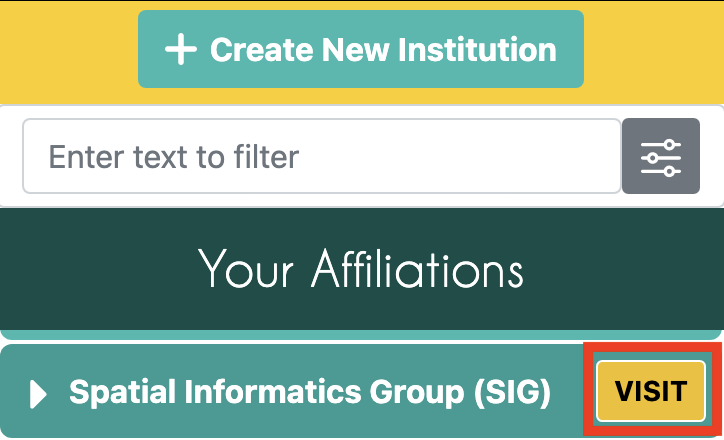This screenshot has width=724, height=440.
Task: Open the filter options sliders icon
Action: [x=661, y=157]
